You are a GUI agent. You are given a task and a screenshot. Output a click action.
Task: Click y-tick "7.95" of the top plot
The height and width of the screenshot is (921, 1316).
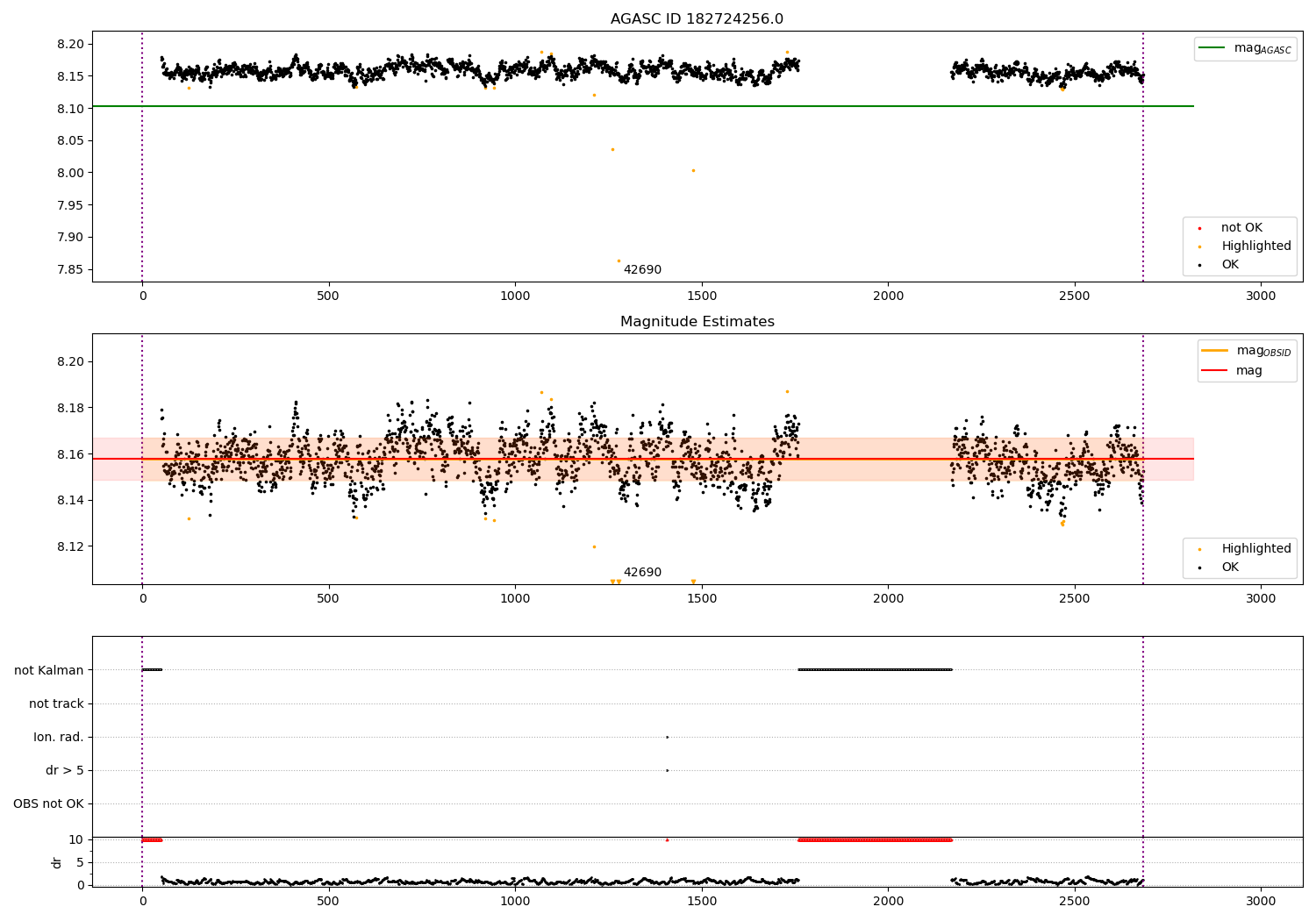(70, 205)
